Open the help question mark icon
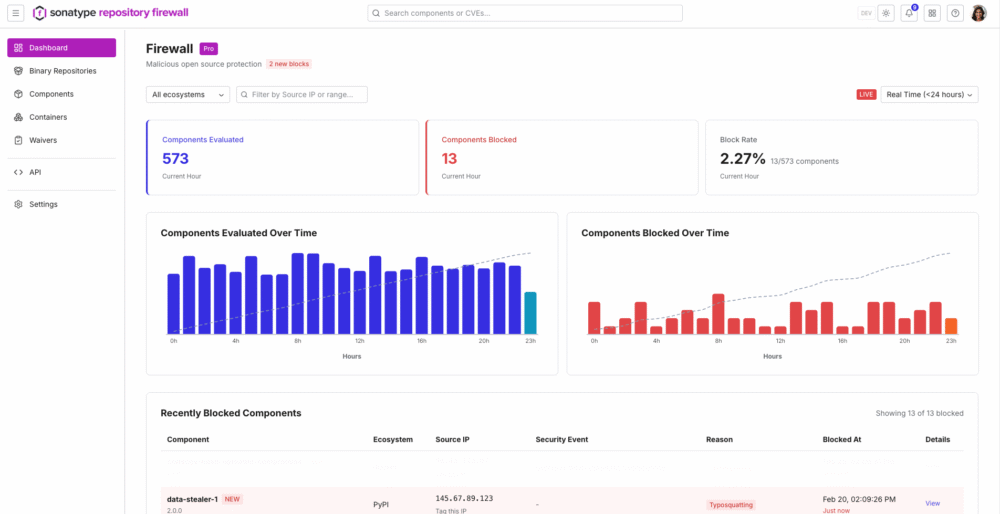 tap(955, 13)
